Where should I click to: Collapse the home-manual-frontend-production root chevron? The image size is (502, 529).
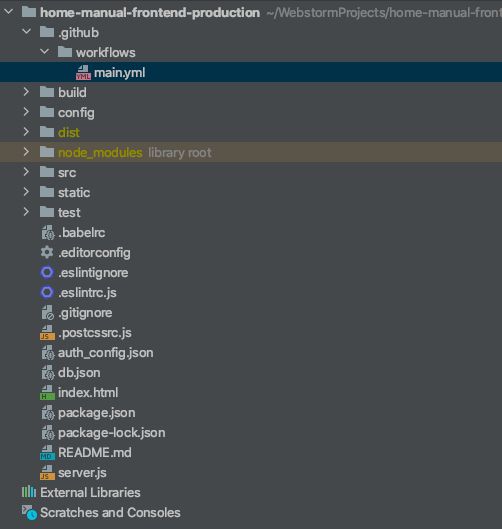8,12
